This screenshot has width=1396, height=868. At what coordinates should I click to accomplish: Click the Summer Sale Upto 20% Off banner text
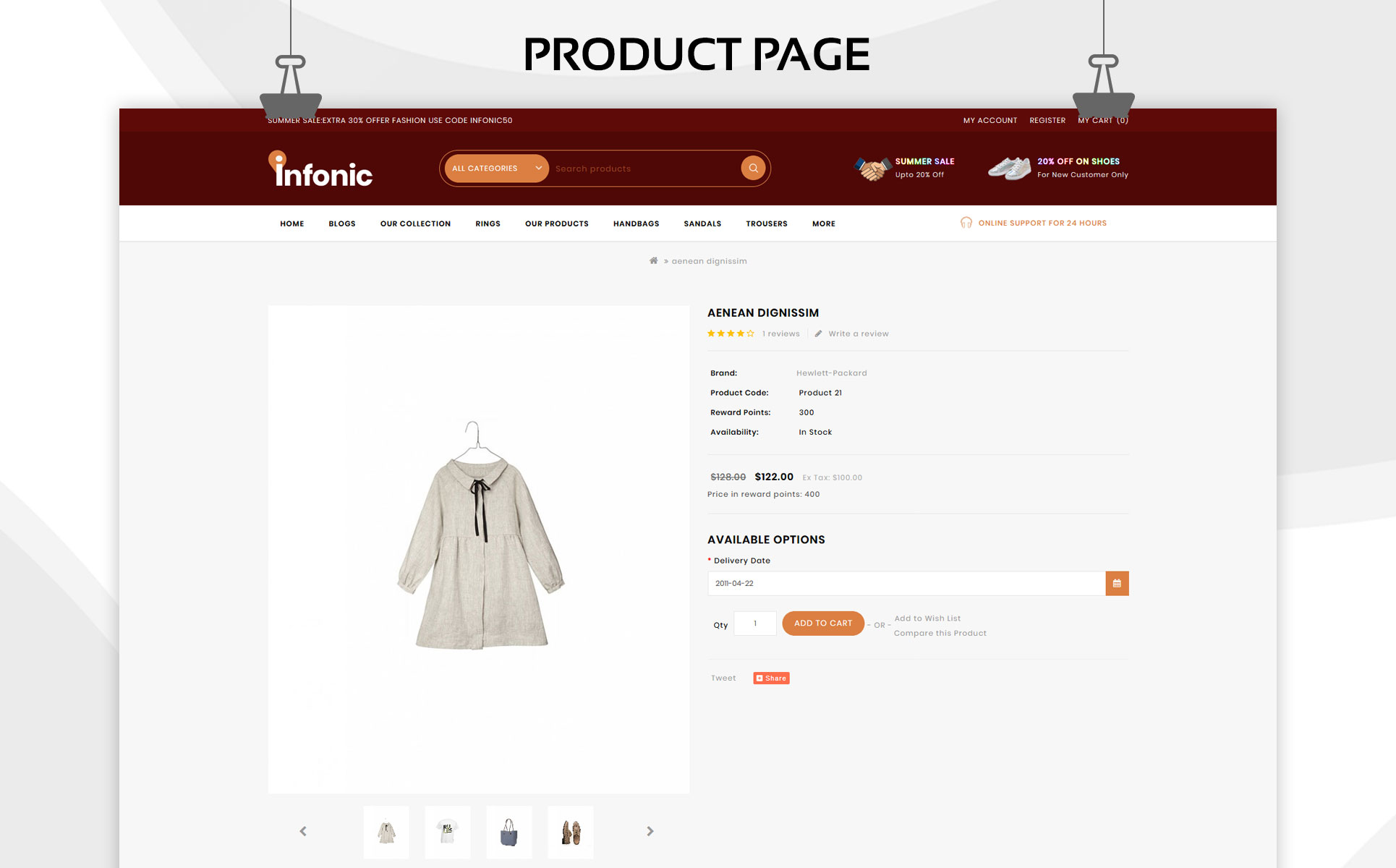(924, 168)
